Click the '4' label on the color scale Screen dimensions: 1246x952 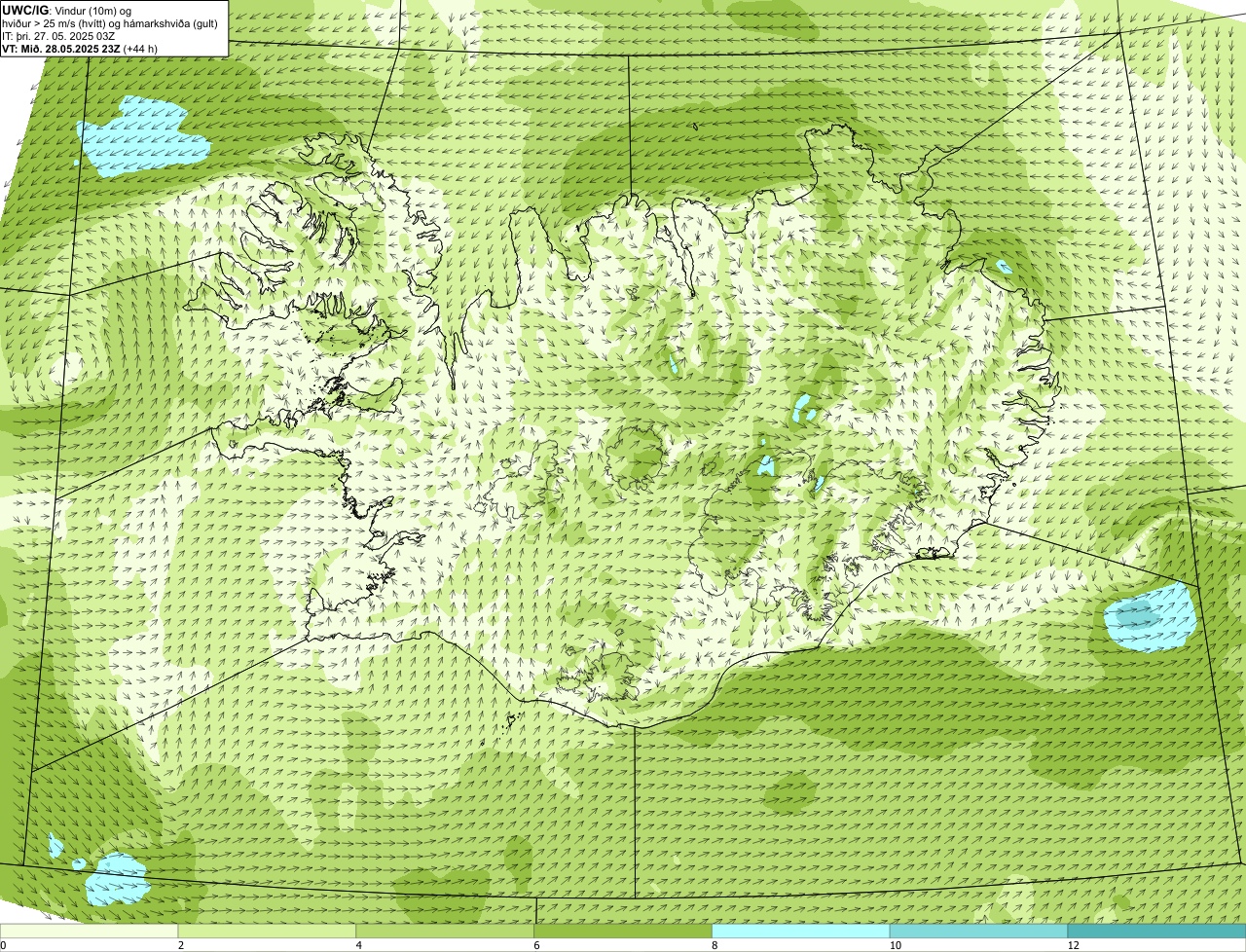click(359, 945)
